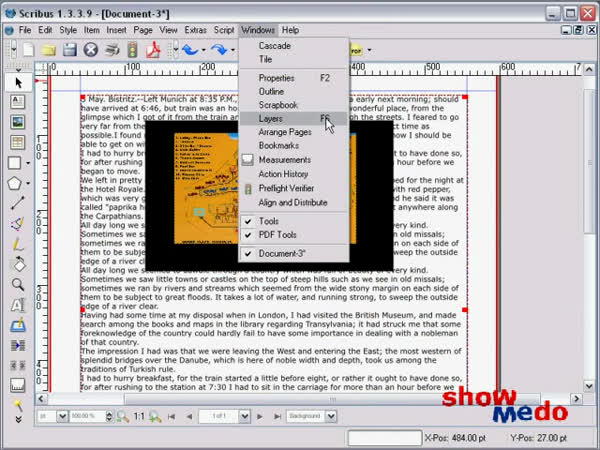The height and width of the screenshot is (450, 600).
Task: Click the Save as PDF icon
Action: (x=153, y=50)
